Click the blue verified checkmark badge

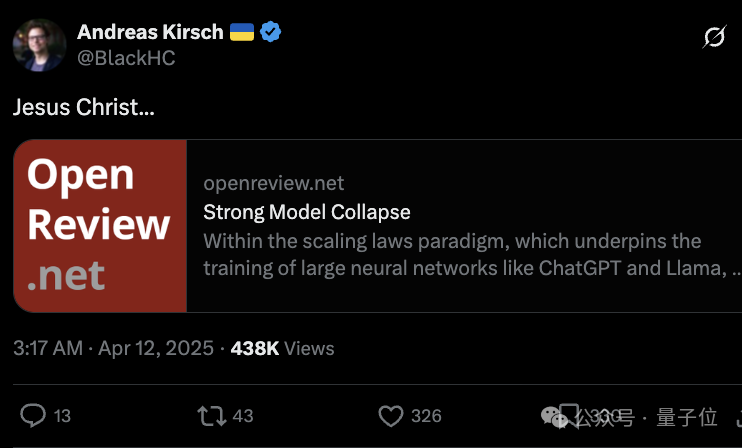(271, 32)
